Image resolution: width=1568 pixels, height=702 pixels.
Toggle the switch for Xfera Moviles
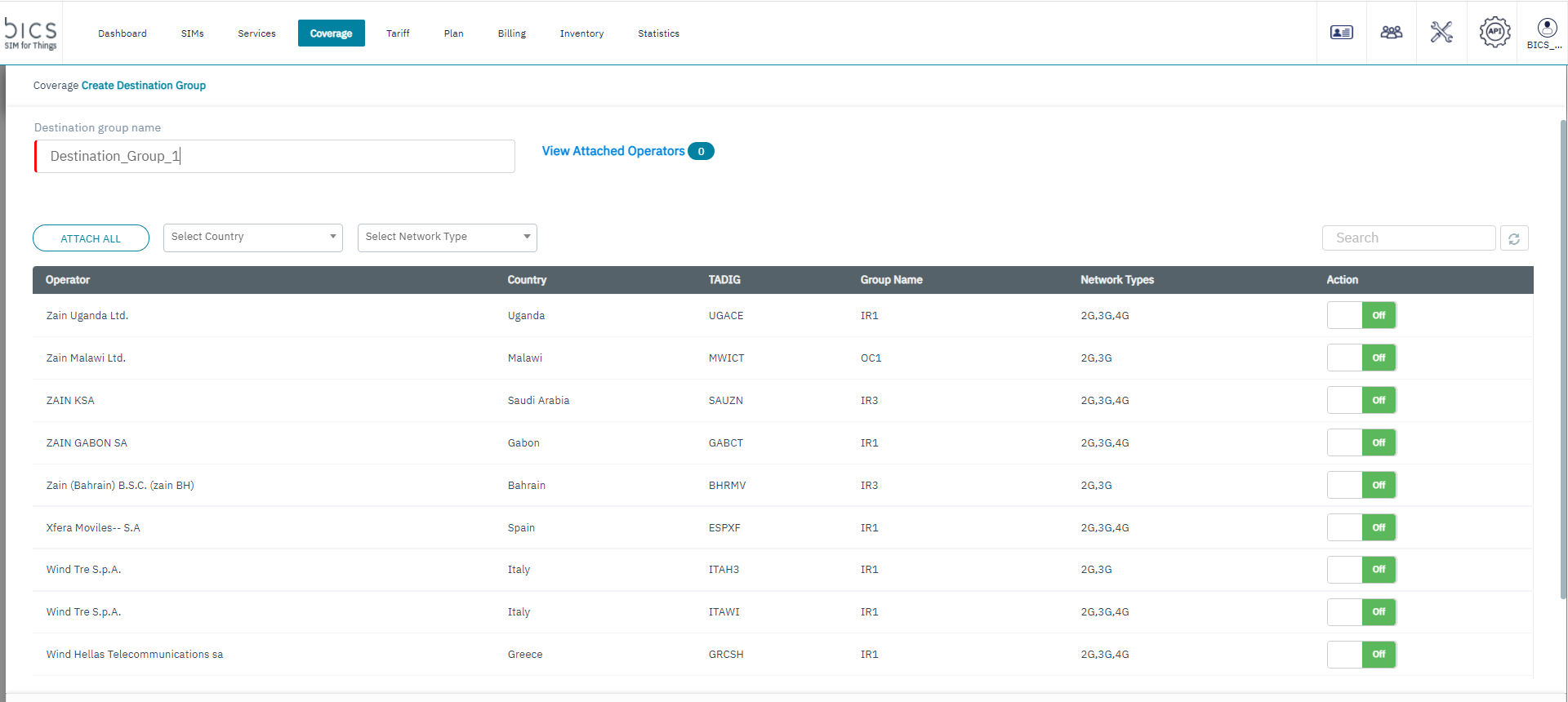click(1361, 527)
